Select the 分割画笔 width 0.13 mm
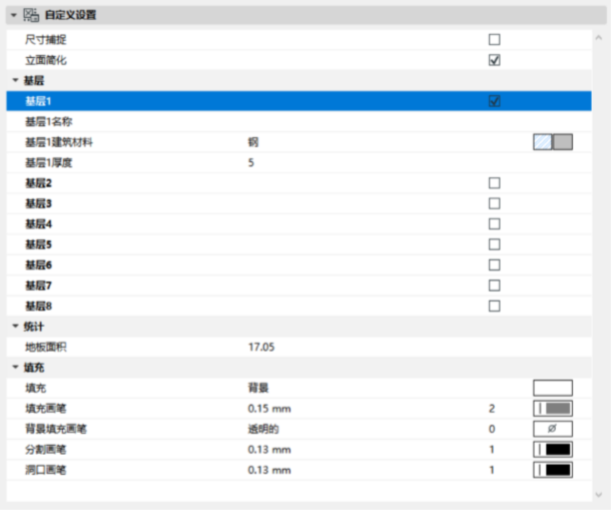This screenshot has height=513, width=614. [269, 450]
